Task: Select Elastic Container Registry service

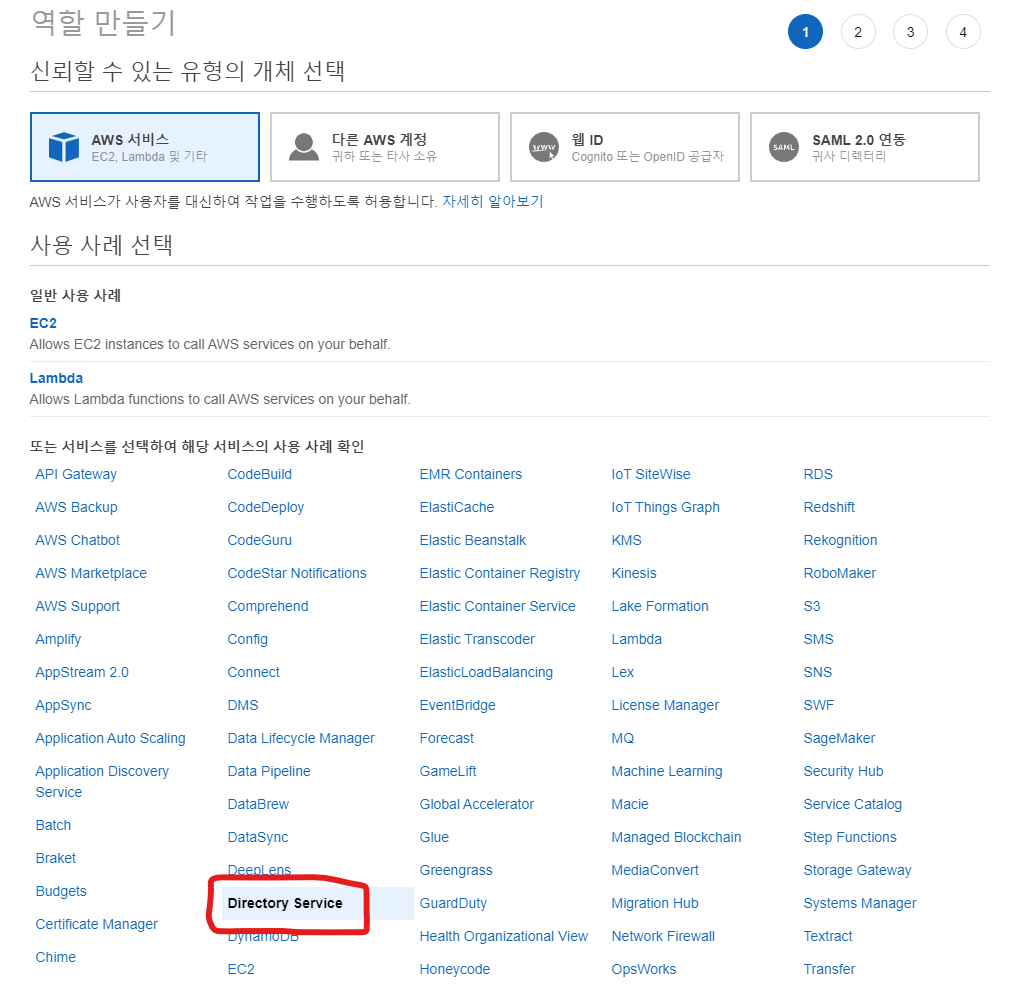Action: (500, 573)
